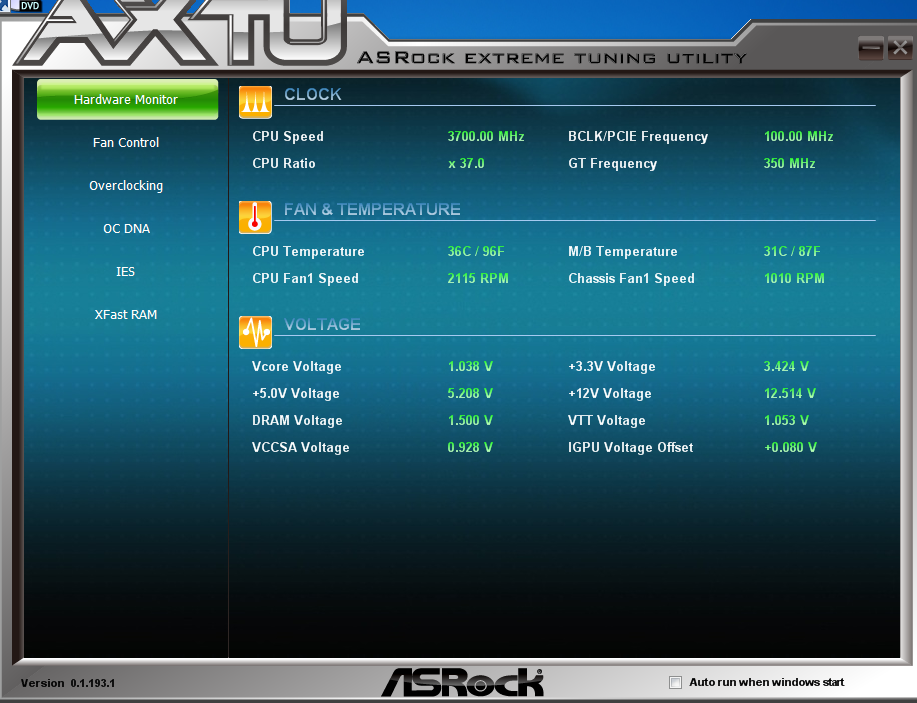Click the Version 0.1.193.1 text
The image size is (917, 703).
pos(68,683)
